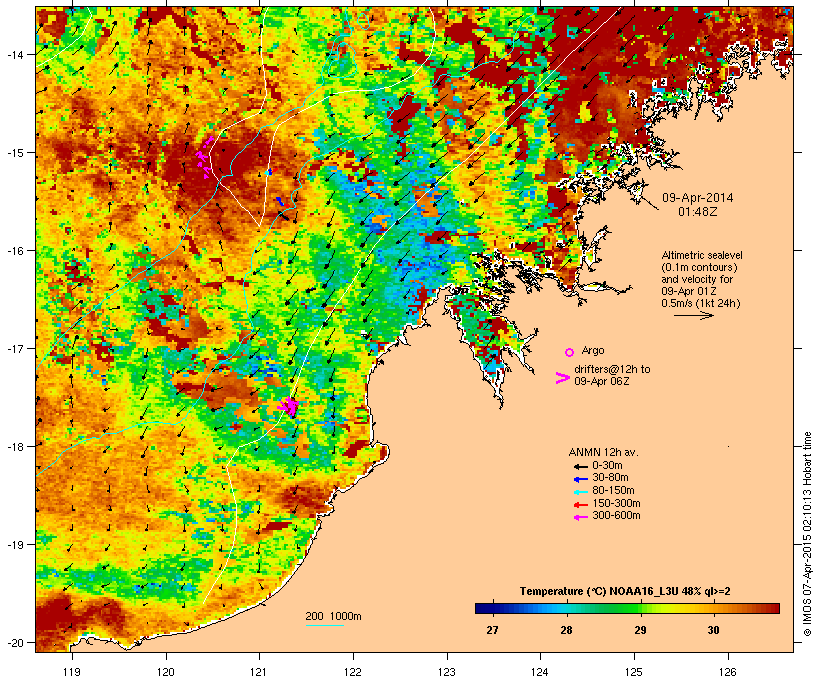The image size is (820, 680).
Task: Click longitude axis label 121
Action: 259,672
